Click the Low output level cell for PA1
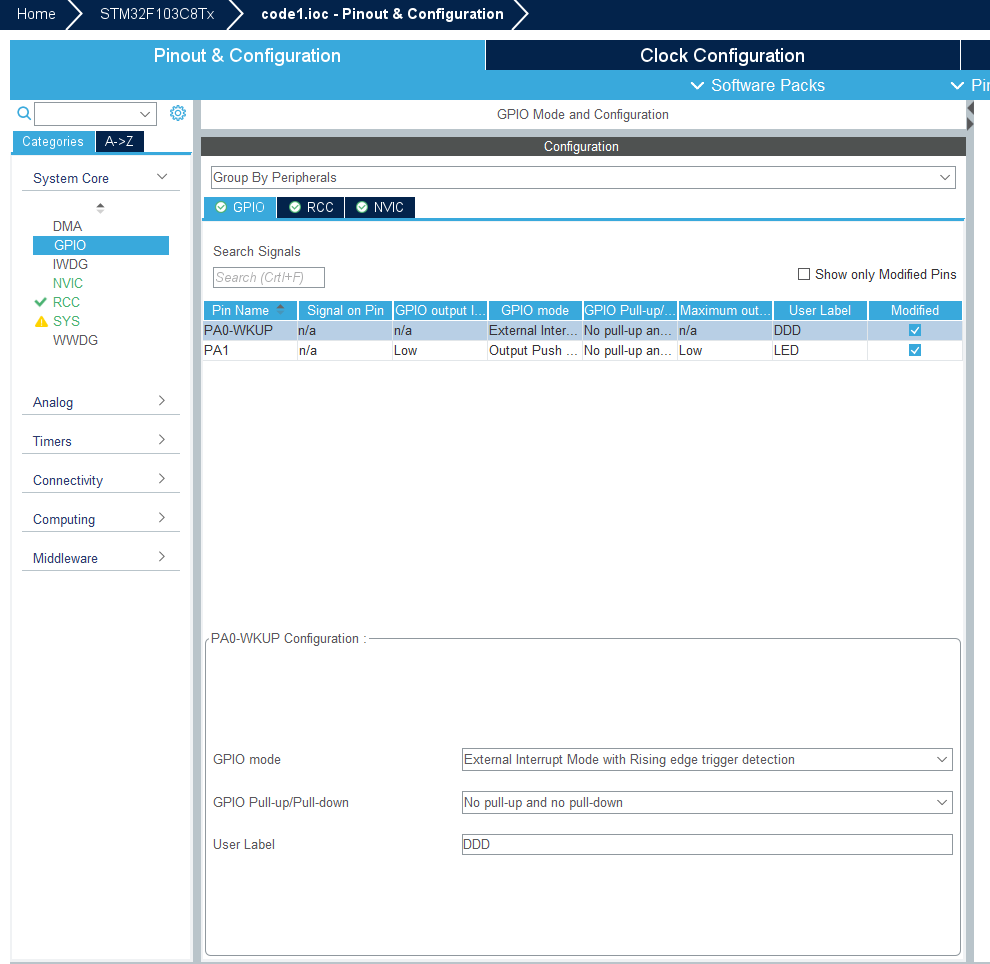990x964 pixels. [440, 350]
